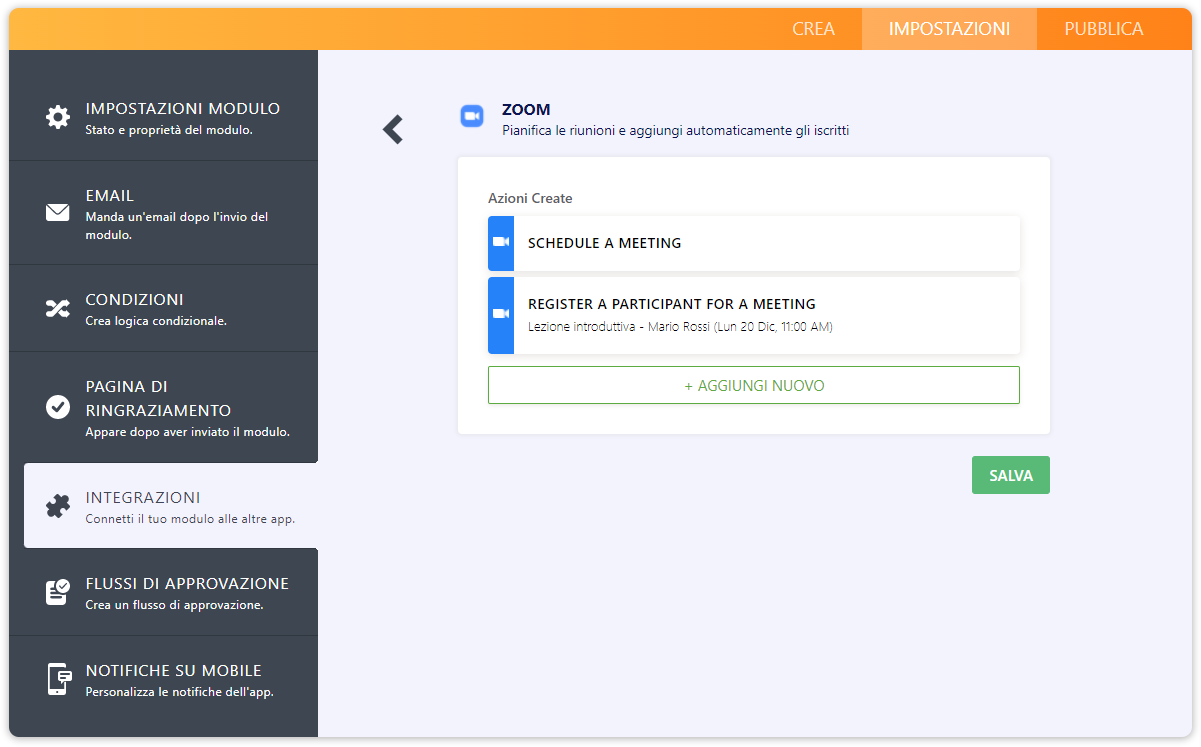Click the shuffle arrows icon for Condizioni
Screen dimensions: 1201x747
coord(58,308)
